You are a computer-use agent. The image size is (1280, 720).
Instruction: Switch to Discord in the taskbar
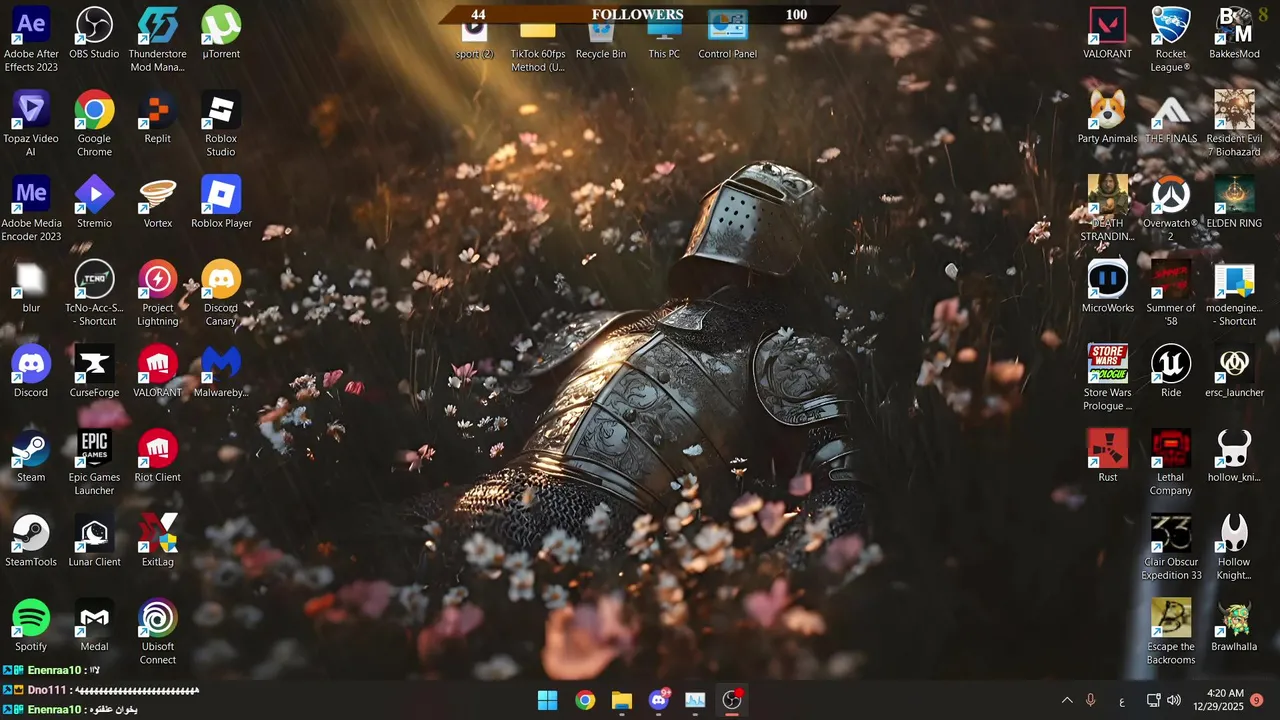[659, 700]
